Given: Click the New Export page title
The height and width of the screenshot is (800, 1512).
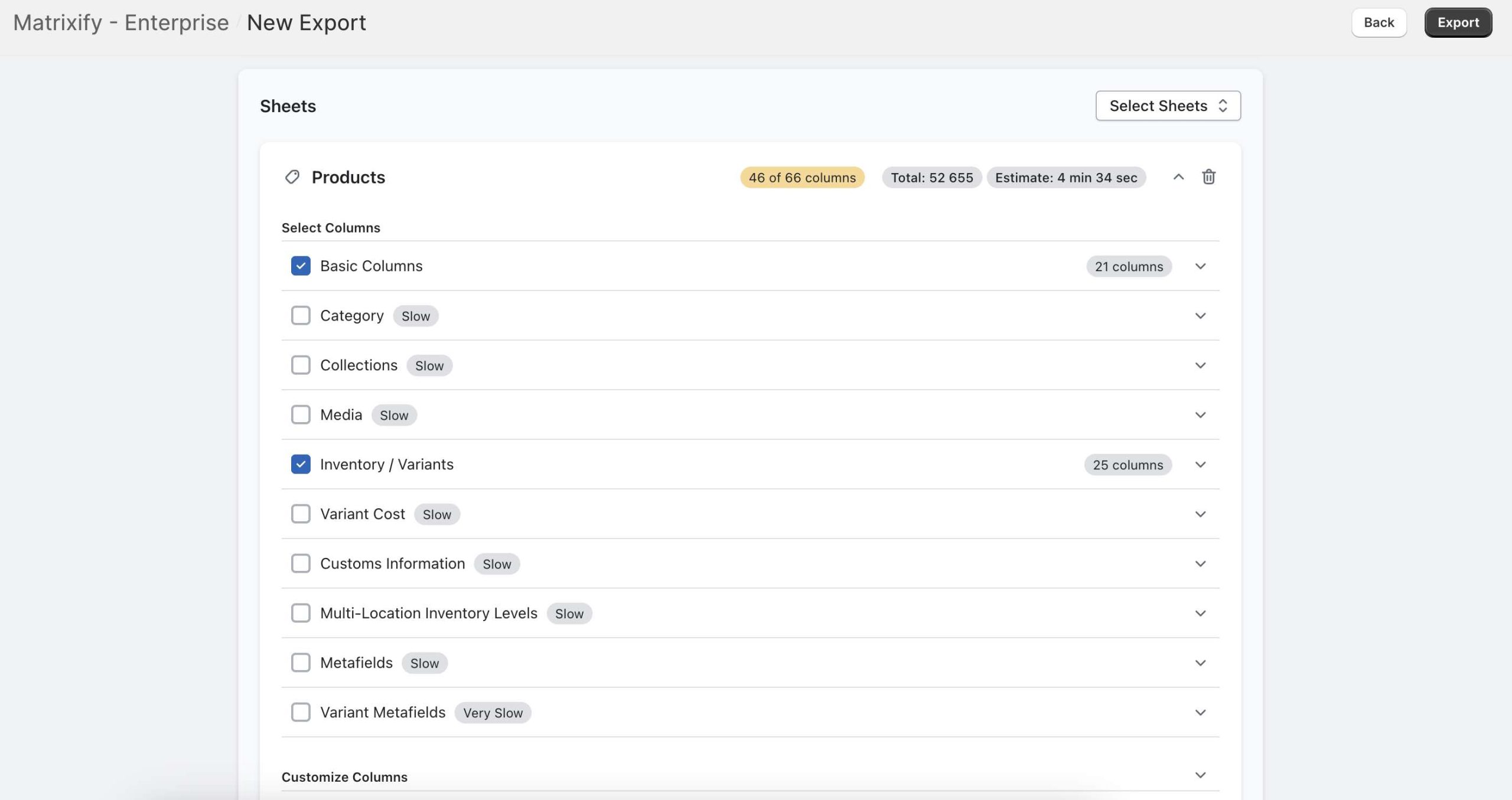Looking at the screenshot, I should [x=307, y=22].
